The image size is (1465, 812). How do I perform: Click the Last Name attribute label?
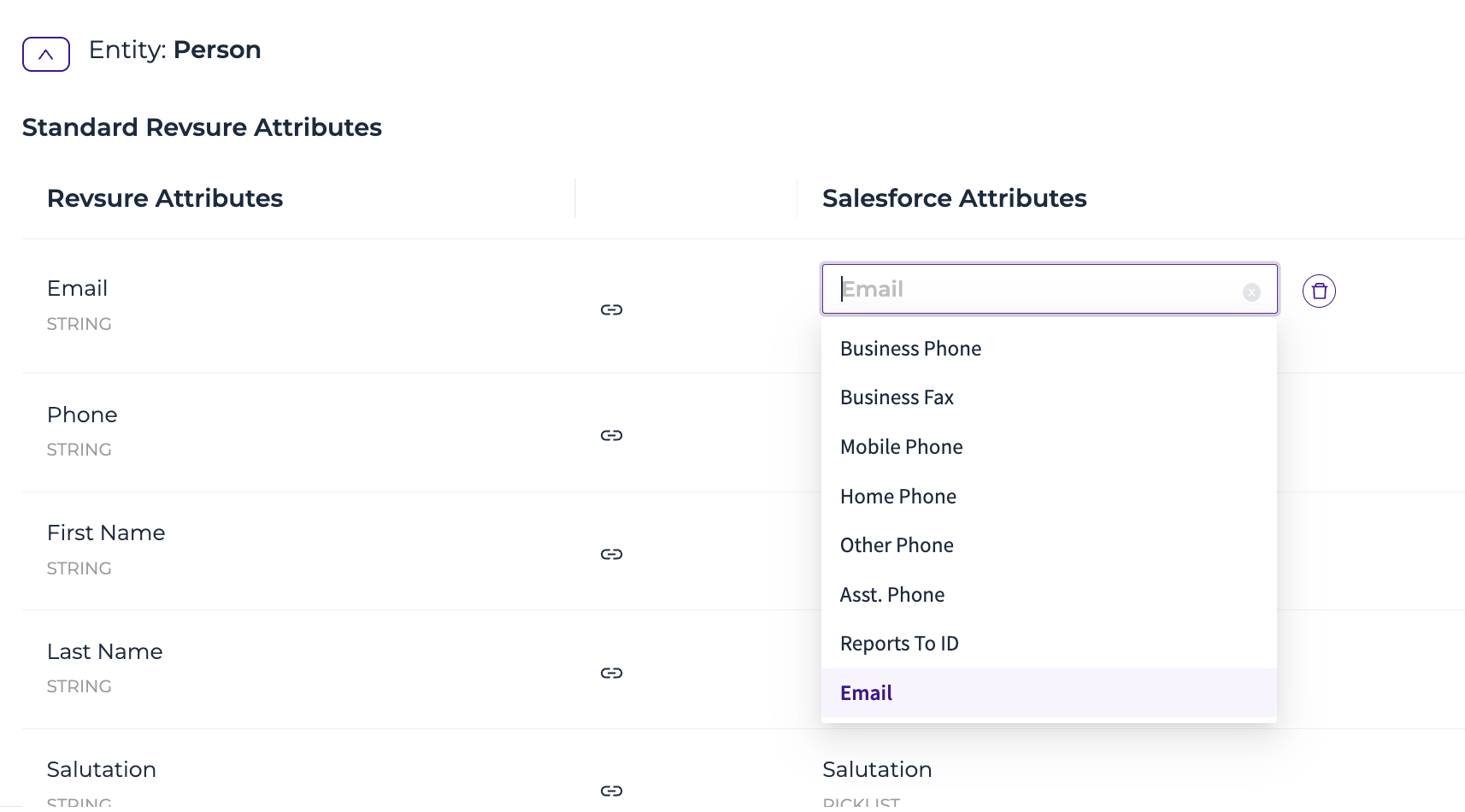point(104,651)
